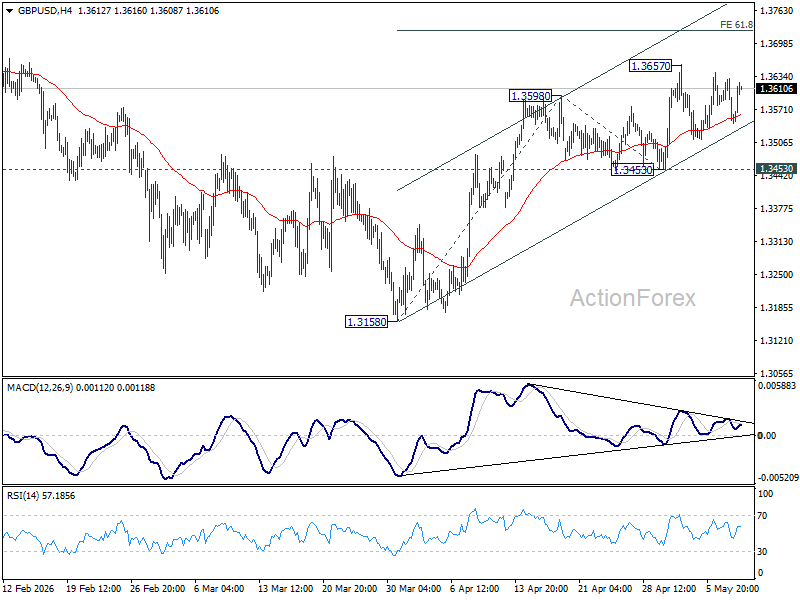Click the 21 Apr 04:00 time label
This screenshot has width=800, height=600.
tap(606, 589)
